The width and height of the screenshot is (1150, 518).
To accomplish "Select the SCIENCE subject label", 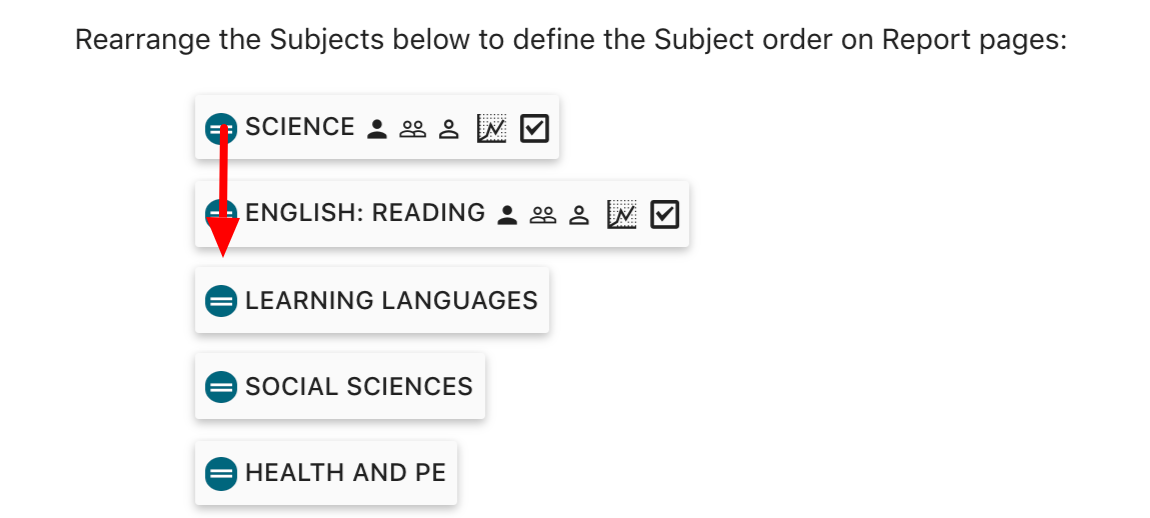I will tap(300, 127).
